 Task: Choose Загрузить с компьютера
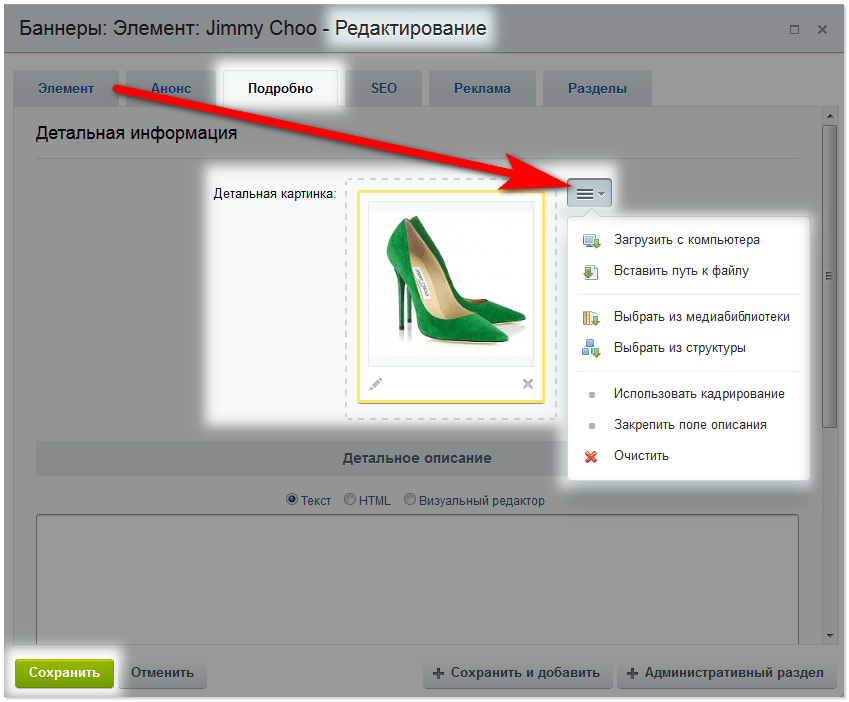[x=687, y=240]
